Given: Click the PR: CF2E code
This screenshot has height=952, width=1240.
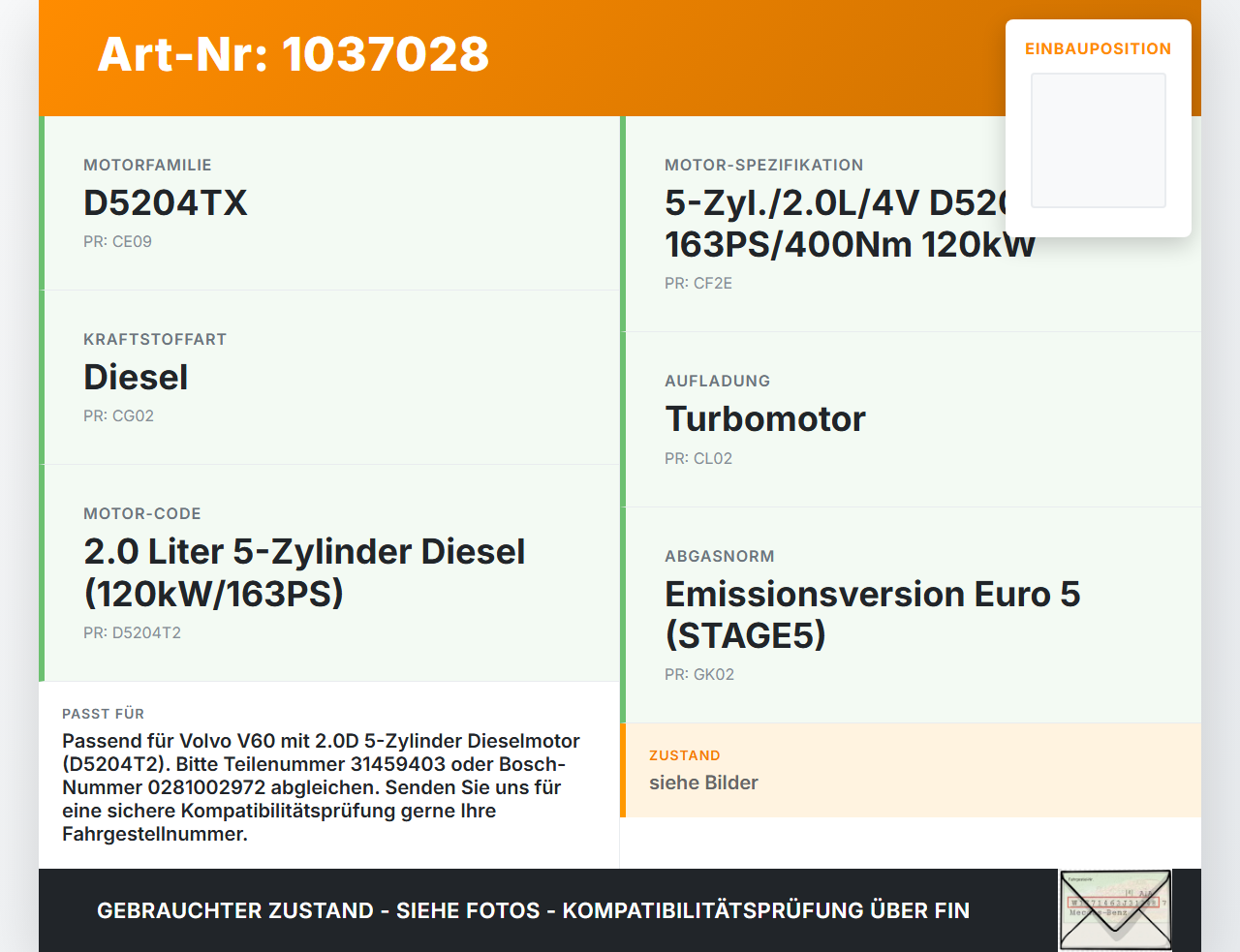Looking at the screenshot, I should pyautogui.click(x=698, y=283).
